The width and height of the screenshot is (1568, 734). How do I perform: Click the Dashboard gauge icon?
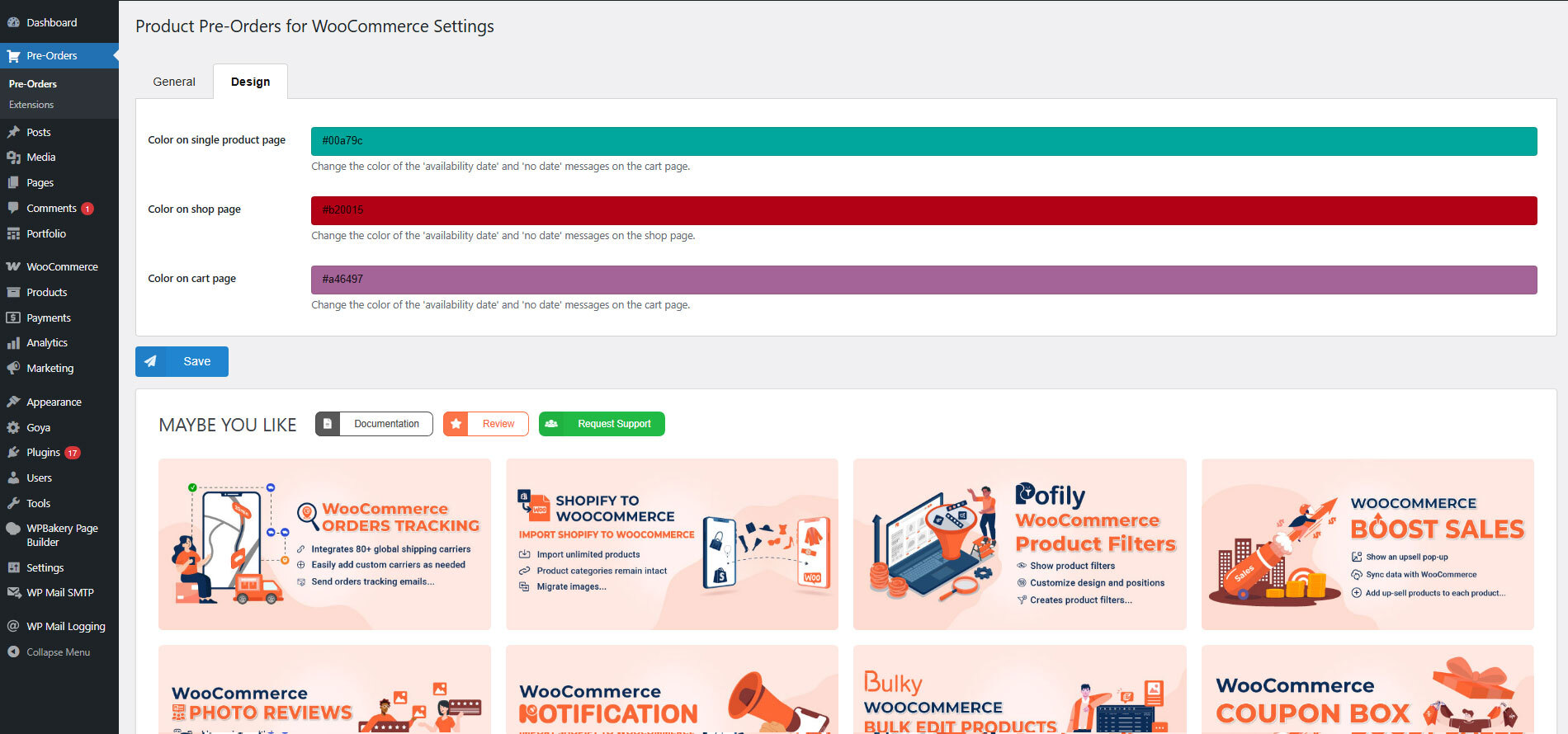pyautogui.click(x=13, y=22)
